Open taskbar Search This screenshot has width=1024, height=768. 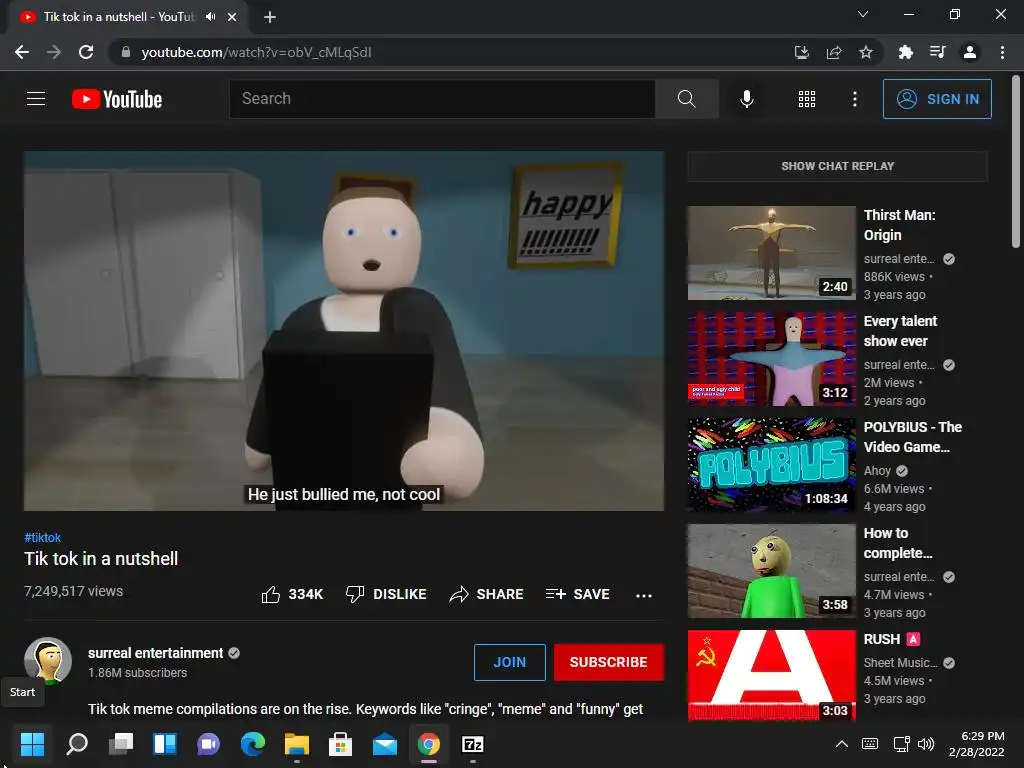coord(77,744)
